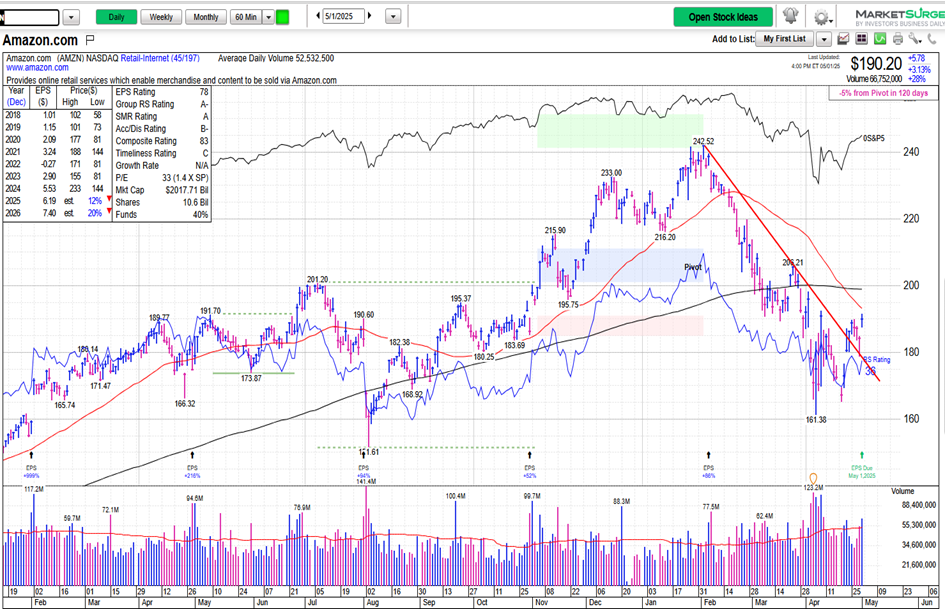Click the 233.00 price high label
Screen dimensions: 945x609
point(611,173)
